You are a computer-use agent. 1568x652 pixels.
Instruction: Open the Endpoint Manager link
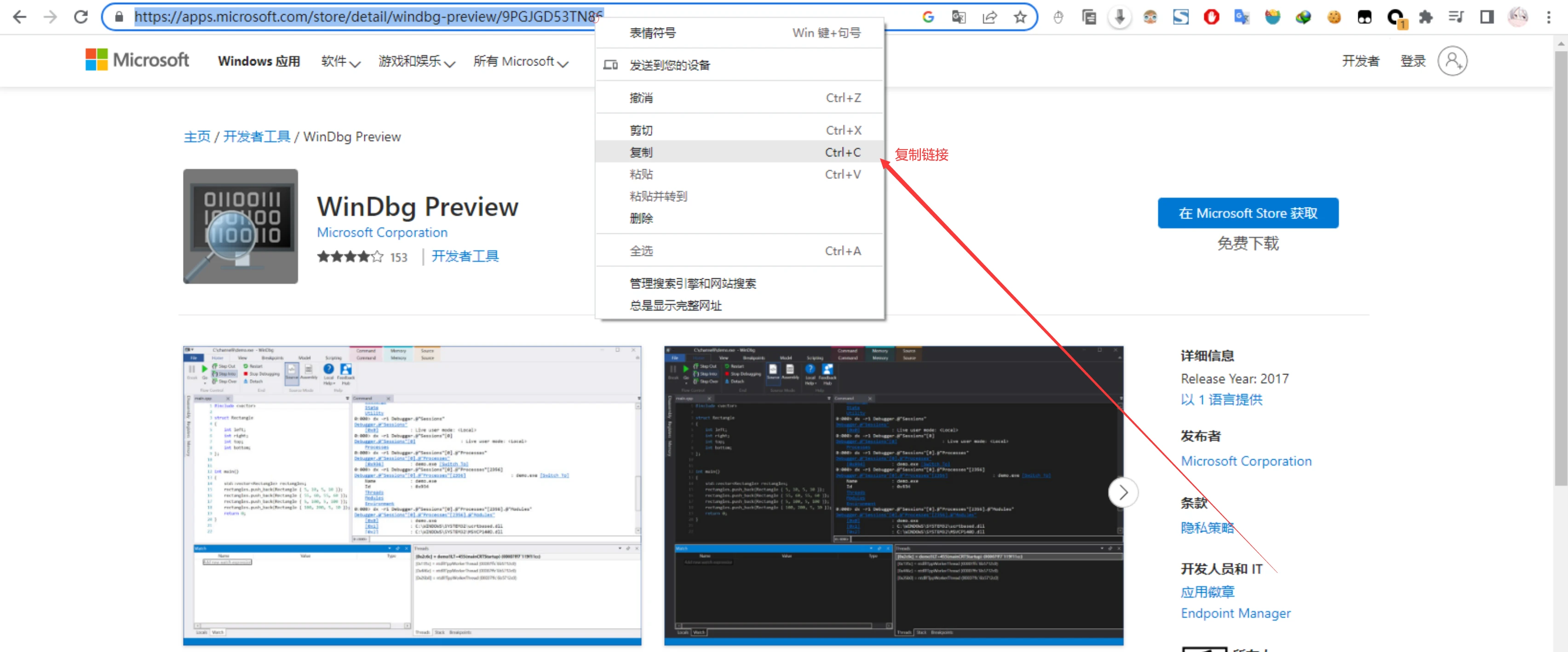click(x=1235, y=613)
